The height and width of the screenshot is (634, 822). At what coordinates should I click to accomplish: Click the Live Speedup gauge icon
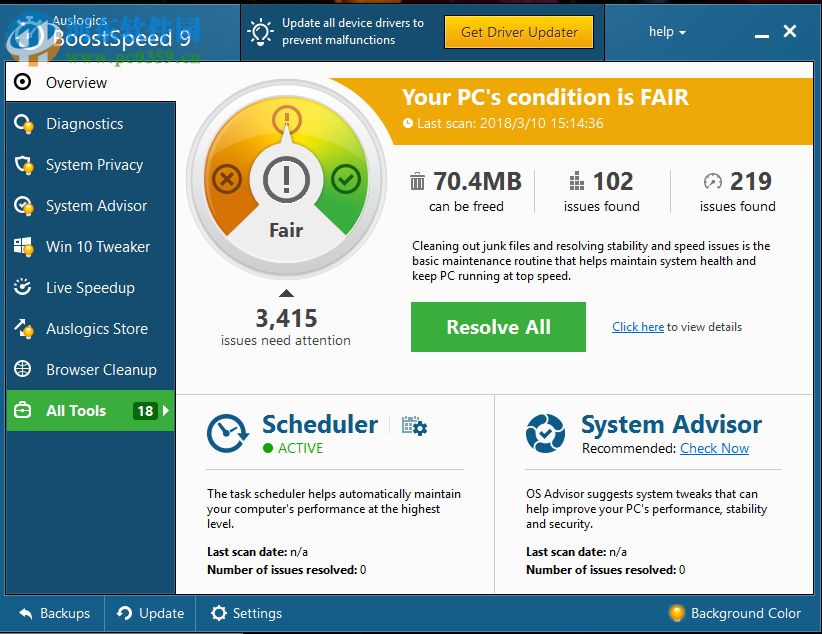[x=23, y=287]
